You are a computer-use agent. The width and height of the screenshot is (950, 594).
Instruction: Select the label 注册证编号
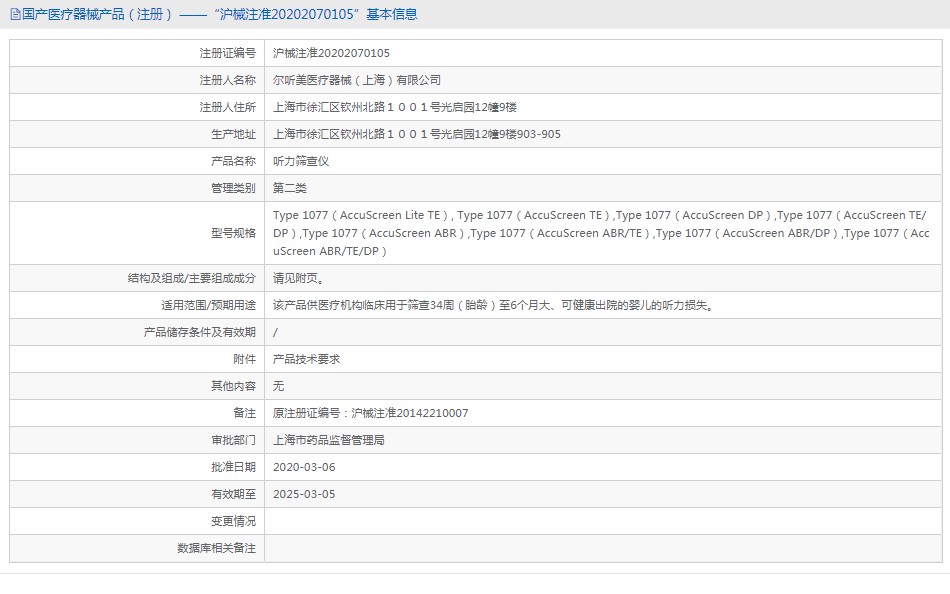(228, 53)
